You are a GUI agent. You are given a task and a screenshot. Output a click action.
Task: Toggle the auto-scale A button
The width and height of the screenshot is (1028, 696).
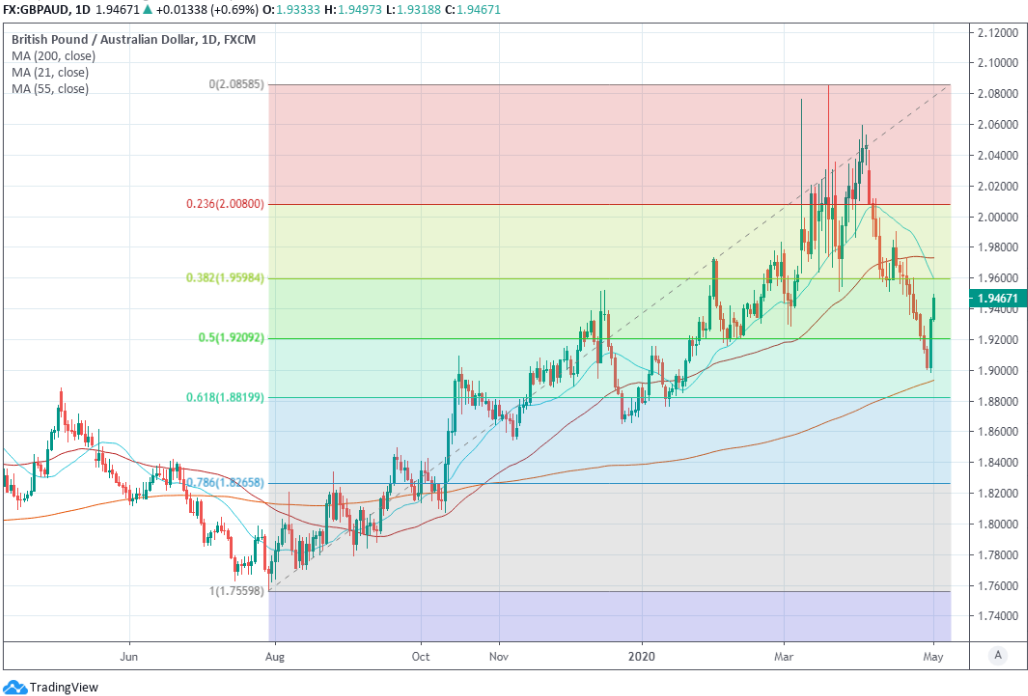point(996,655)
